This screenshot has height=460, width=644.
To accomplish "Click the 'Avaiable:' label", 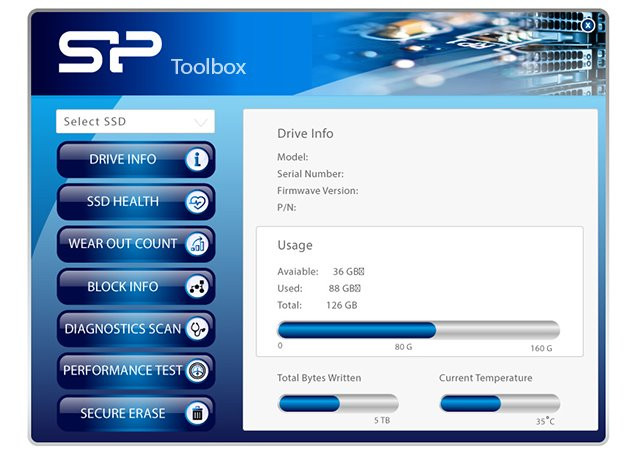I will click(298, 271).
